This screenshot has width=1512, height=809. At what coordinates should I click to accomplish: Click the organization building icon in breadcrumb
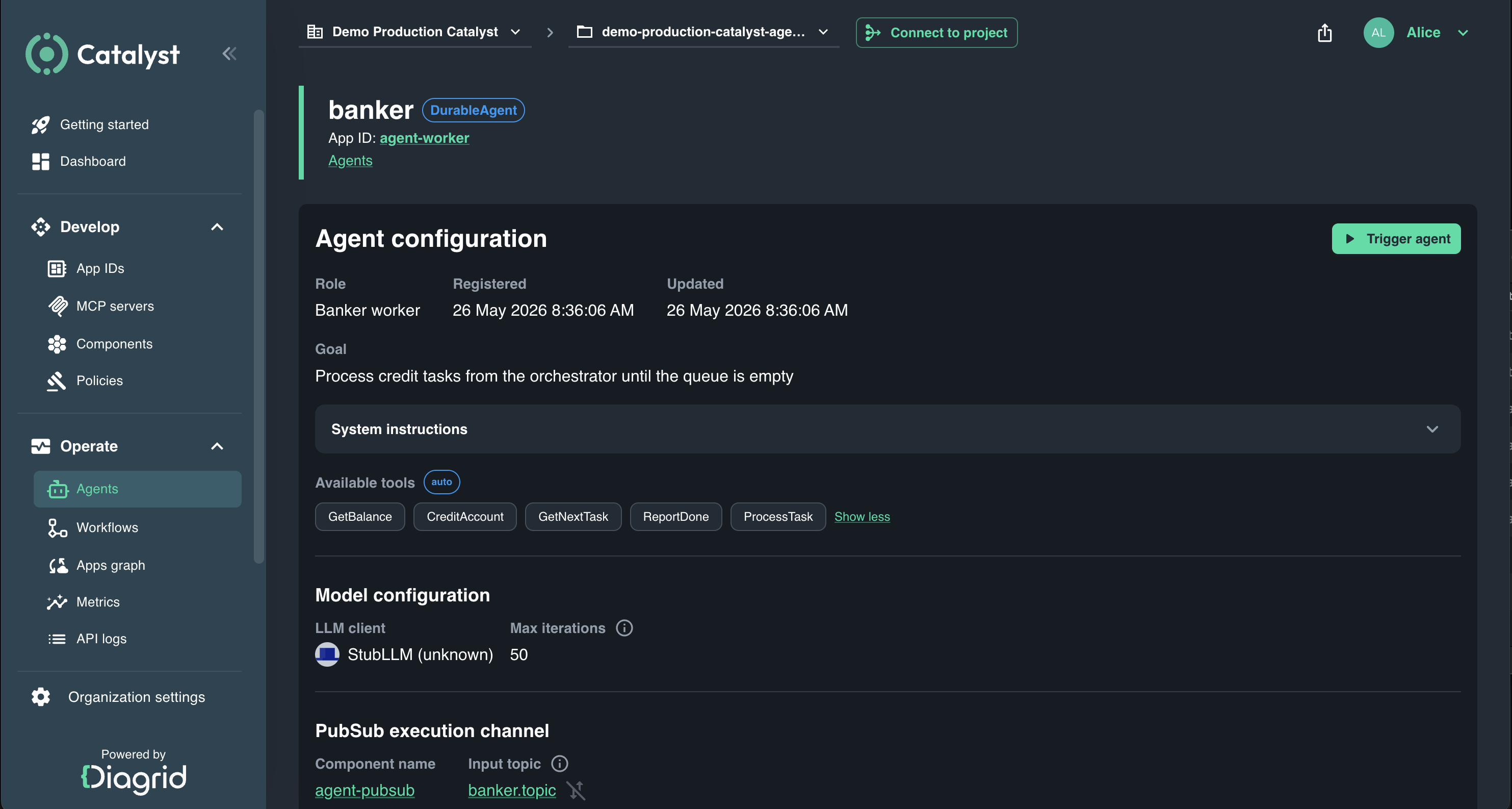tap(315, 32)
